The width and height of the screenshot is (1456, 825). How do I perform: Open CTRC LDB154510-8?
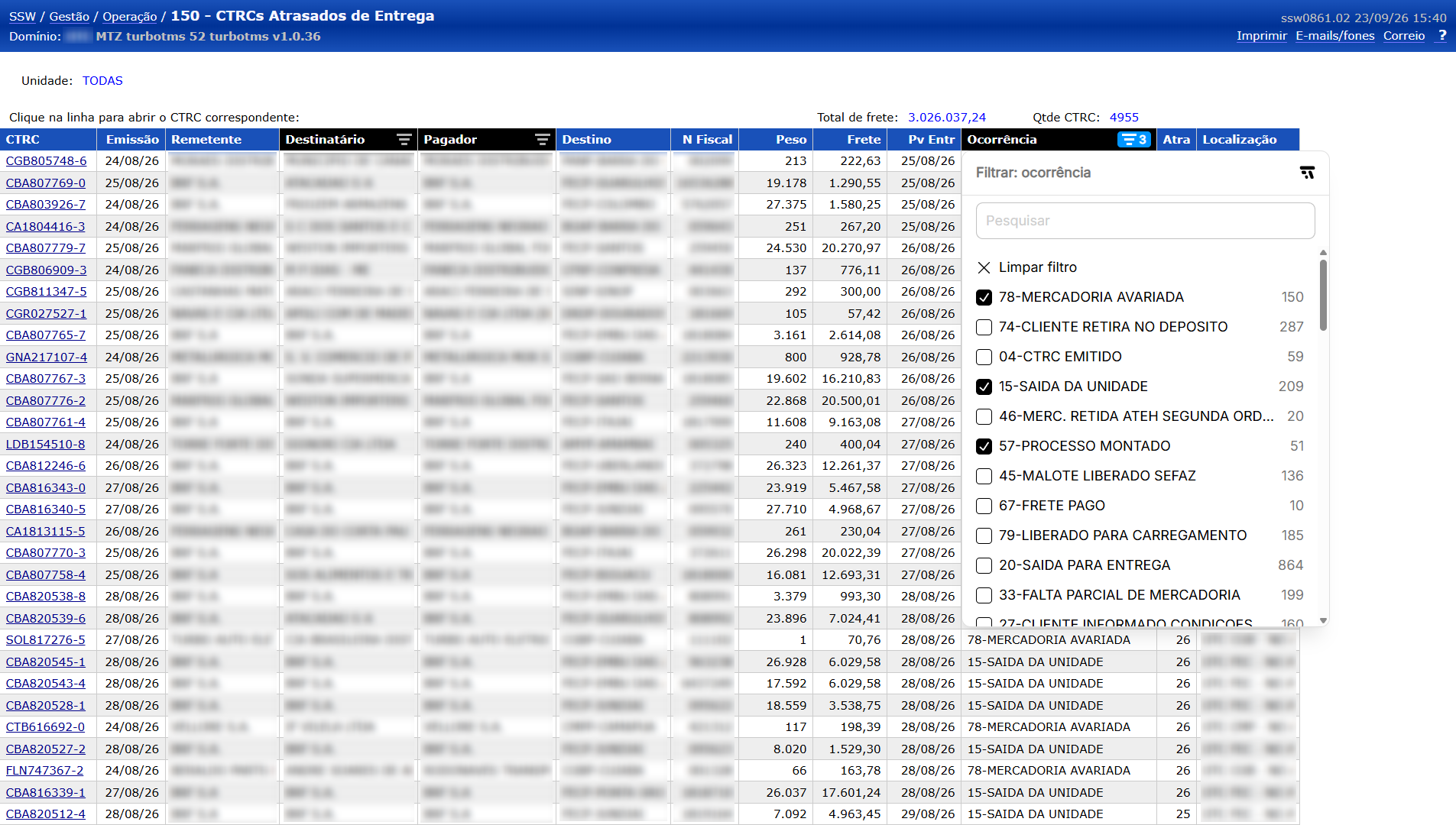[x=46, y=445]
